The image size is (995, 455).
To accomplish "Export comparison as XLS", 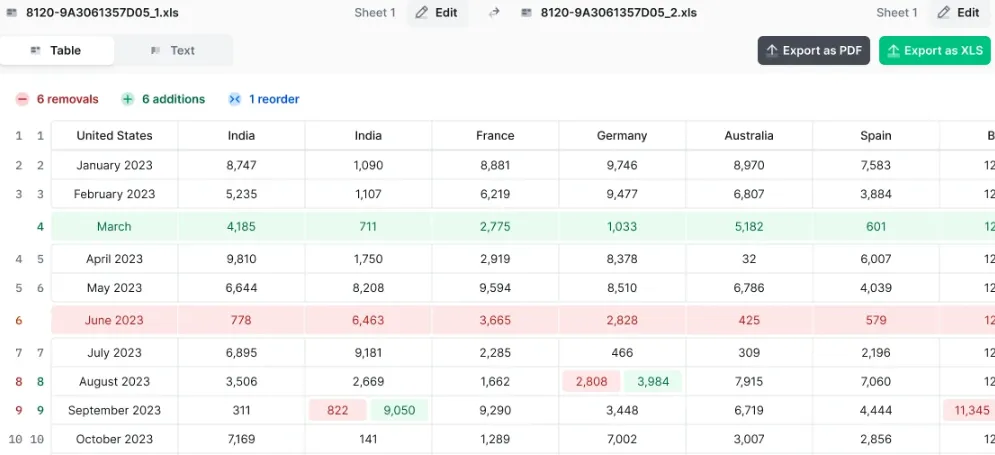I will click(935, 51).
